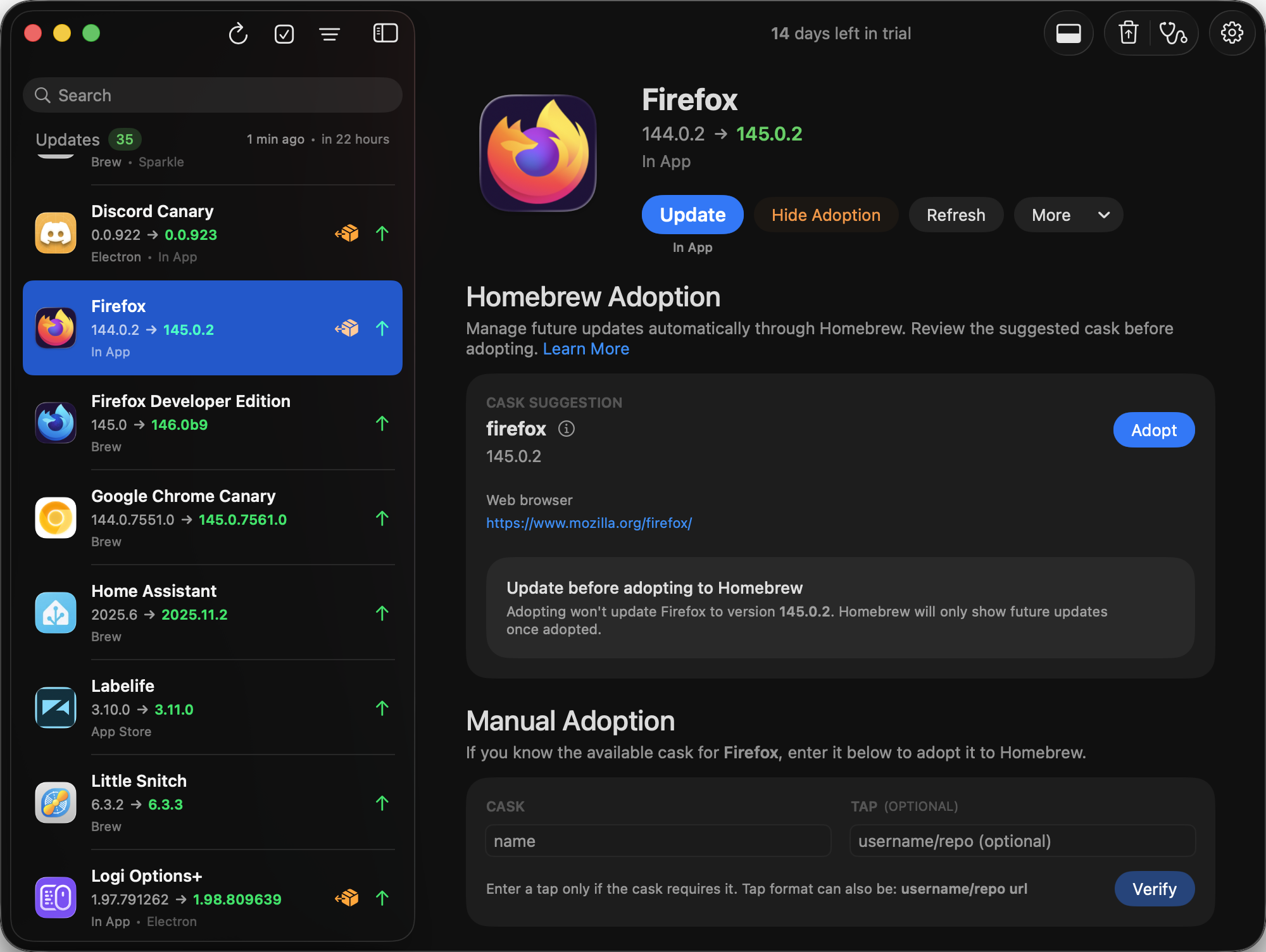The height and width of the screenshot is (952, 1266).
Task: Adopt the suggested firefox cask
Action: 1153,430
